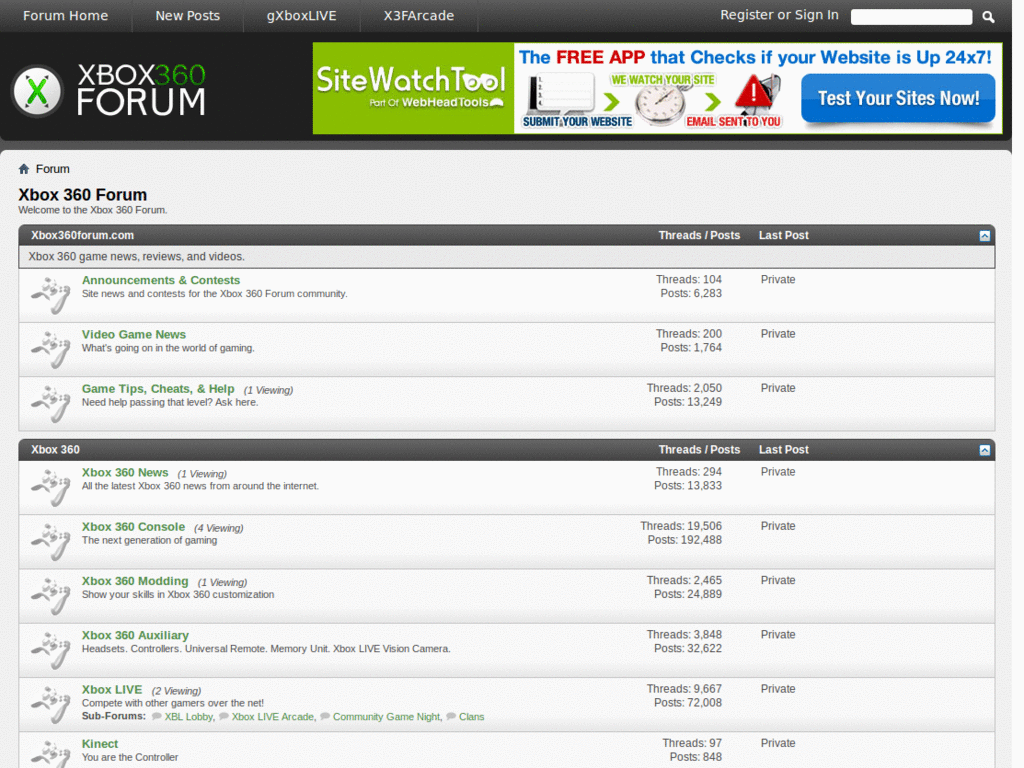Screen dimensions: 1024x768
Task: Click the 'Threads: 19,506' text
Action: click(x=681, y=526)
